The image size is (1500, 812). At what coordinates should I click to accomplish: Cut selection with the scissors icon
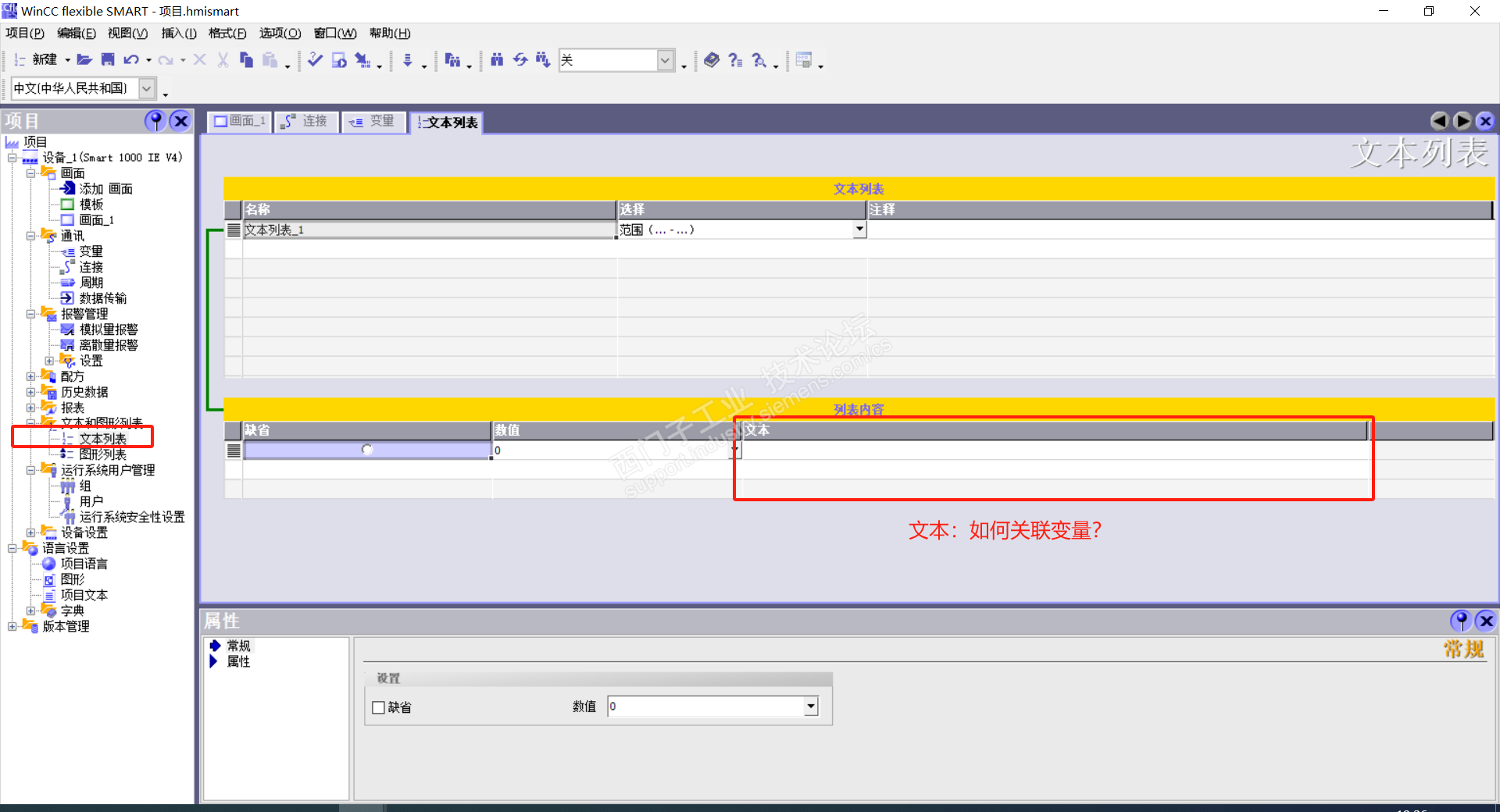pyautogui.click(x=223, y=60)
